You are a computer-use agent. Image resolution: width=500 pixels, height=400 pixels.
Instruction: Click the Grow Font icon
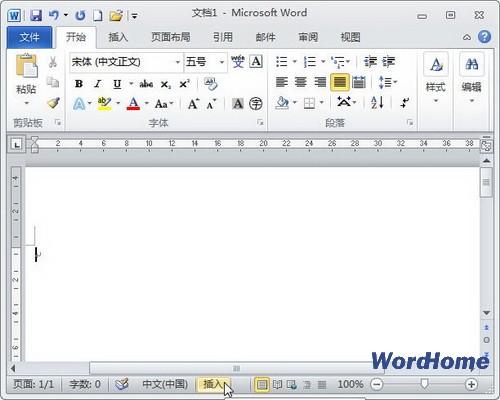tap(193, 104)
